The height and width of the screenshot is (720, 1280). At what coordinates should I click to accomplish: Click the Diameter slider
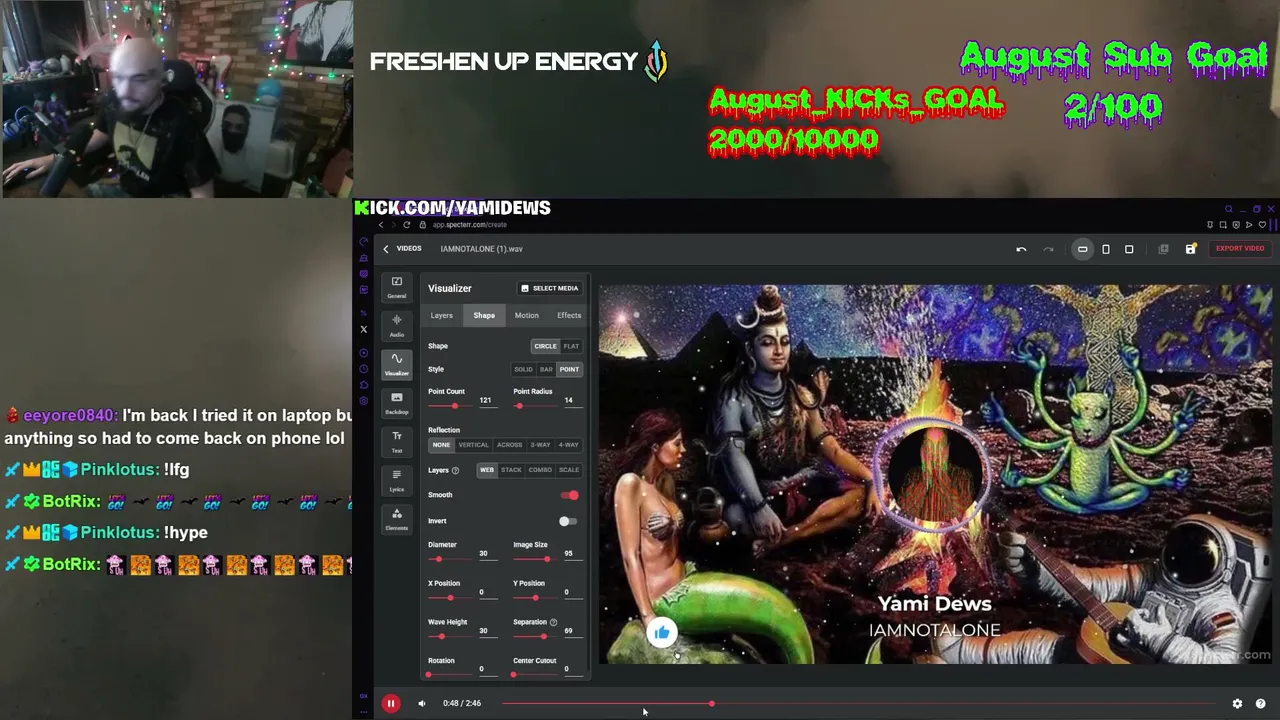[450, 559]
